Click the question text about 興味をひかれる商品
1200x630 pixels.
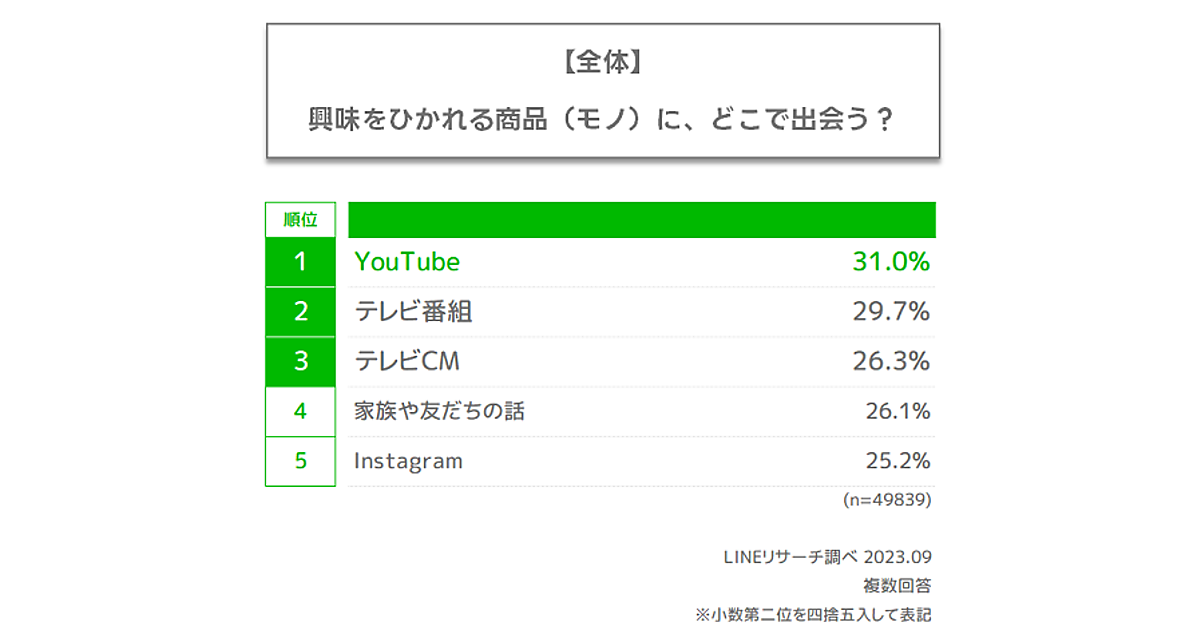(x=602, y=120)
